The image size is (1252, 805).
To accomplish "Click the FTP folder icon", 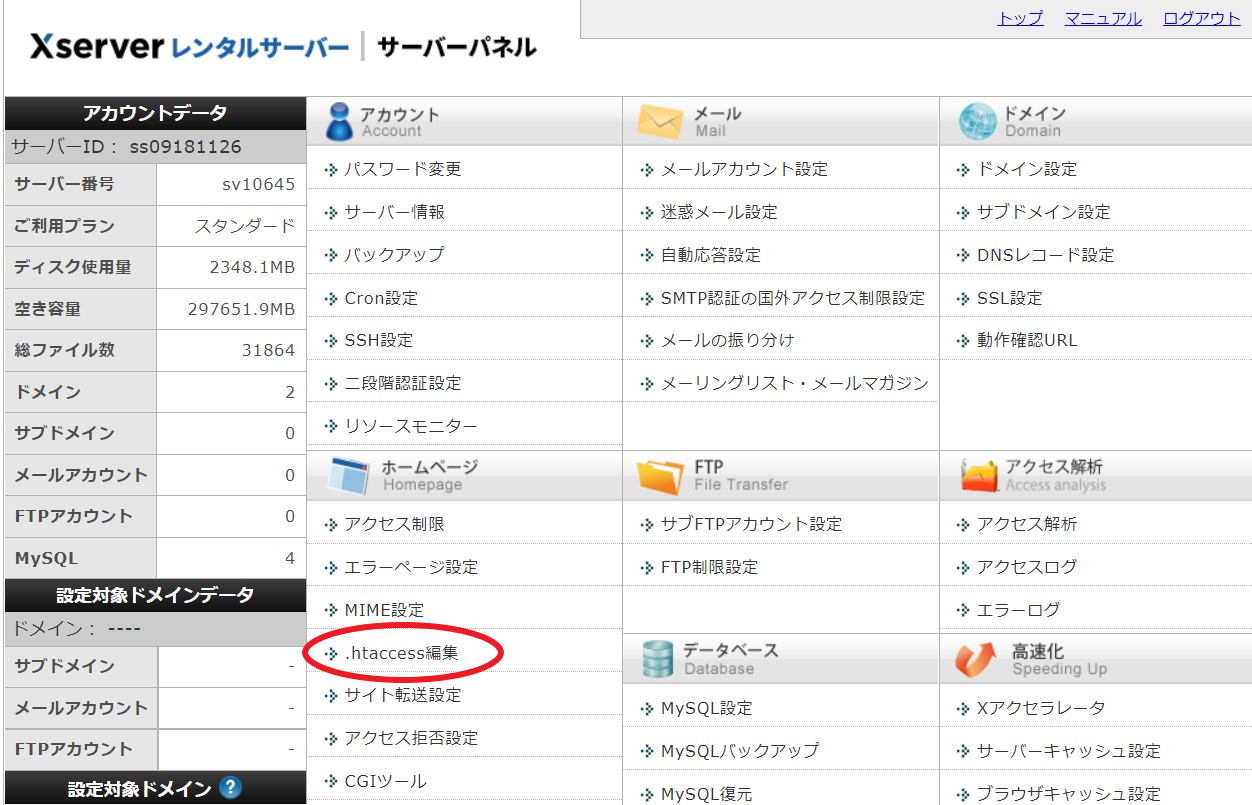I will coord(660,476).
